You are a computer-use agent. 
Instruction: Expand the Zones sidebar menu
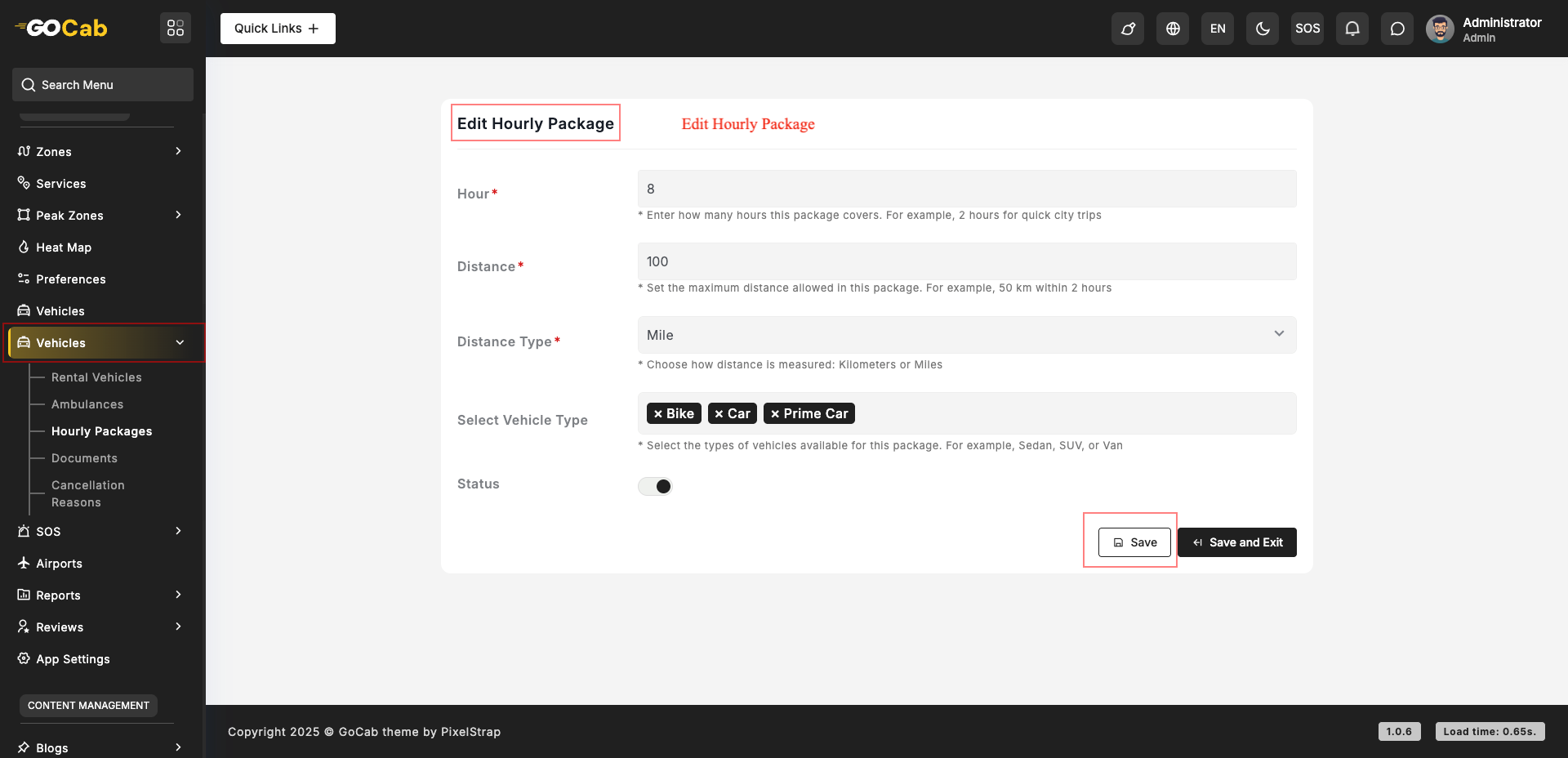(x=98, y=151)
